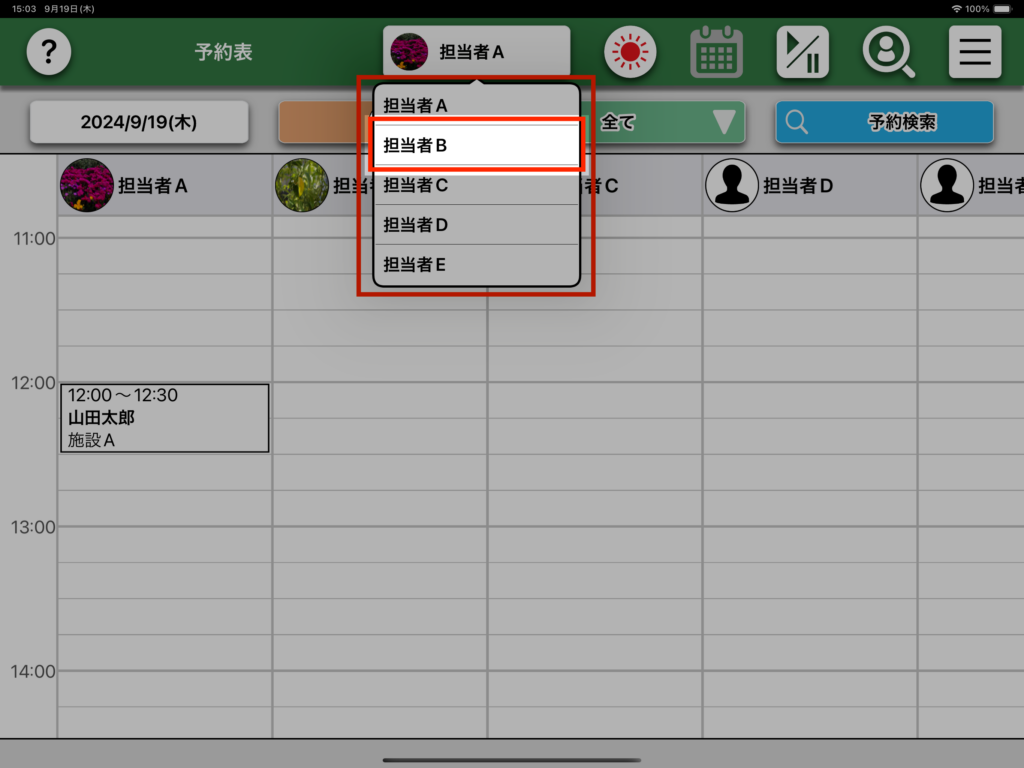This screenshot has height=768, width=1024.
Task: Open the 山田太郎 12:00 appointment
Action: click(164, 417)
